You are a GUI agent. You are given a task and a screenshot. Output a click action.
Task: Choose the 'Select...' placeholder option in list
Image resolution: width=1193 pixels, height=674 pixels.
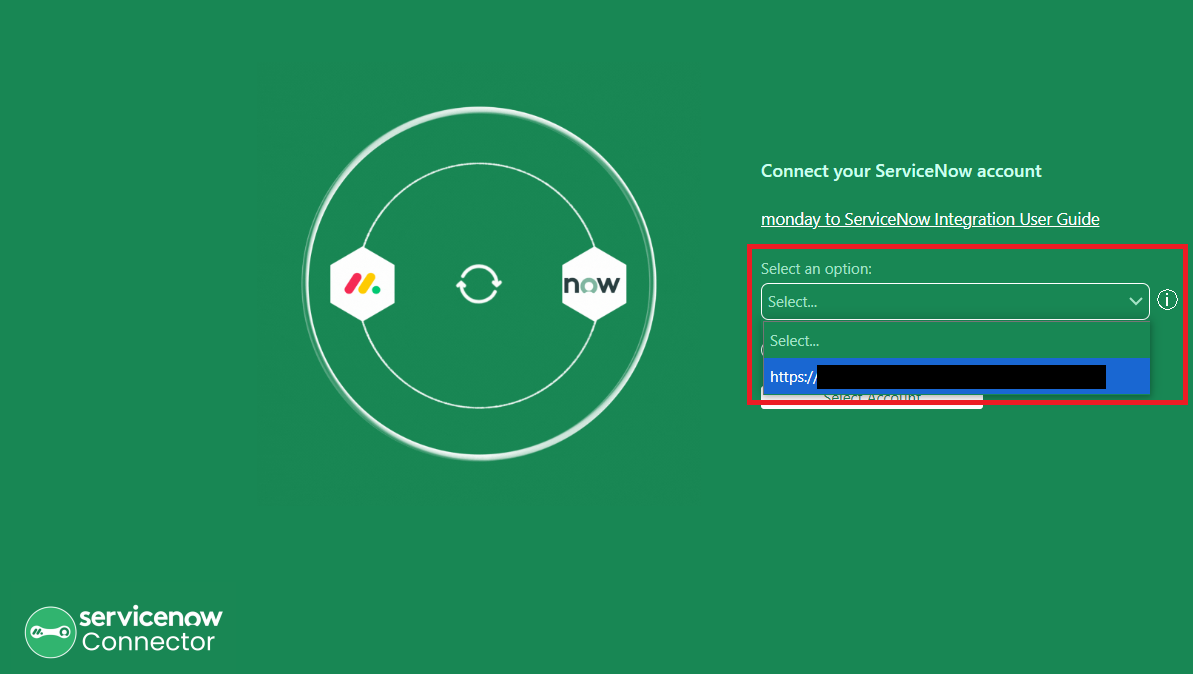pyautogui.click(x=956, y=341)
